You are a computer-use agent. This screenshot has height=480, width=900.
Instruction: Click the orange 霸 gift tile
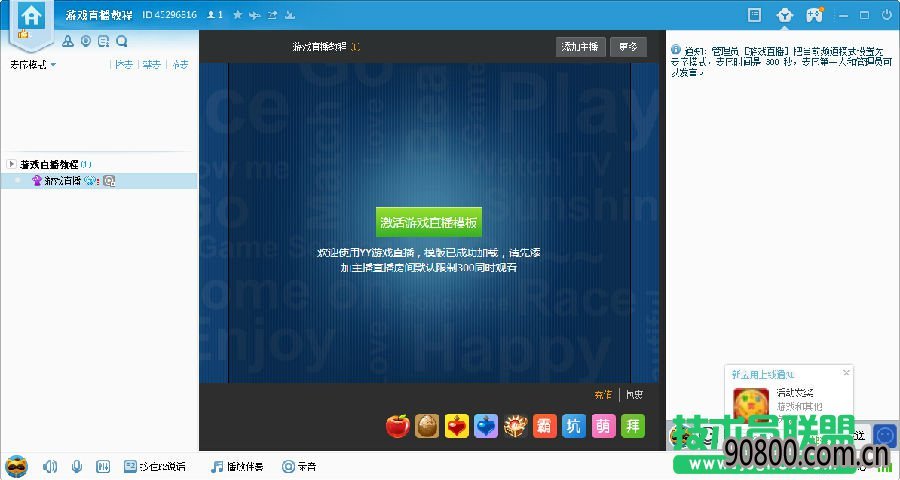(545, 426)
